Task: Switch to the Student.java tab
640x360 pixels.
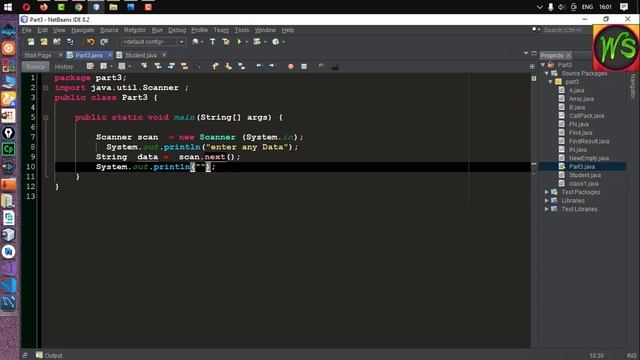Action: coord(140,55)
